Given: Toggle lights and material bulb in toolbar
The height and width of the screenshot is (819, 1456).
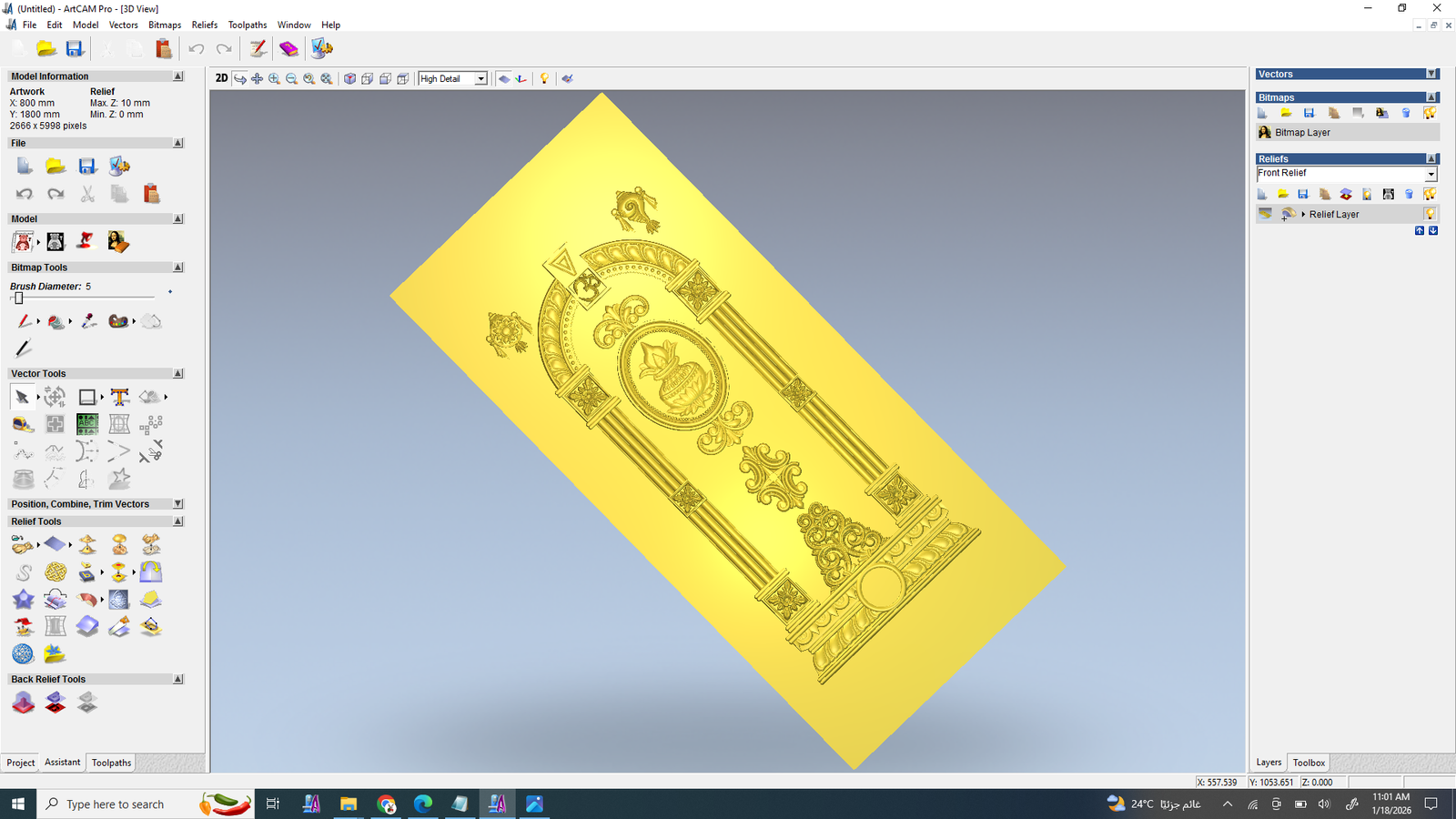Looking at the screenshot, I should pyautogui.click(x=544, y=79).
